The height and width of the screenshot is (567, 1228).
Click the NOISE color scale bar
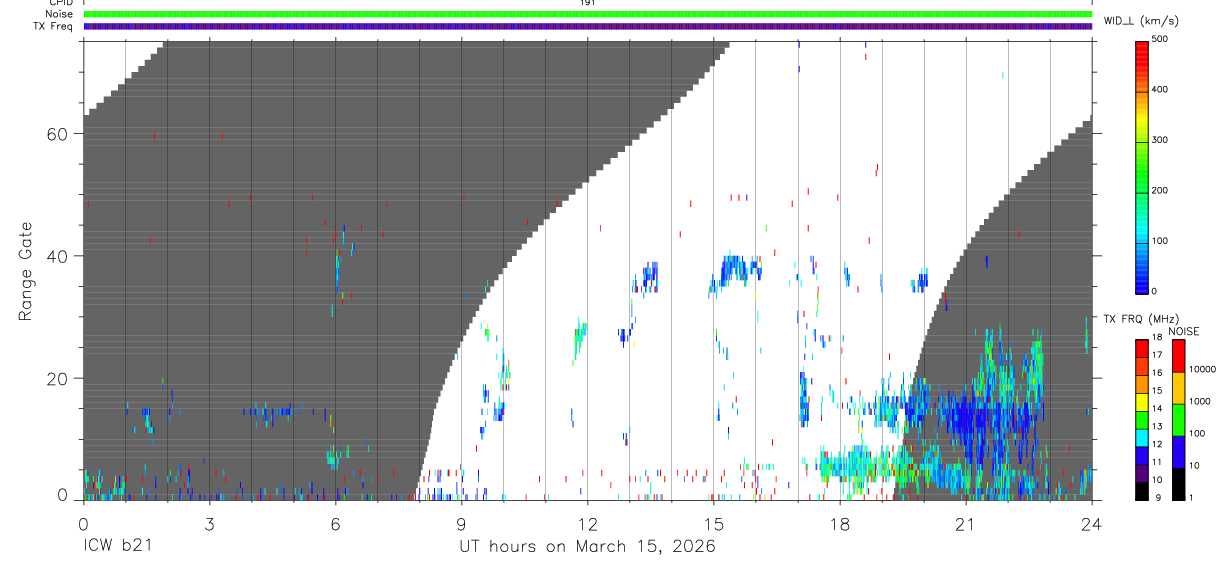tap(1178, 418)
